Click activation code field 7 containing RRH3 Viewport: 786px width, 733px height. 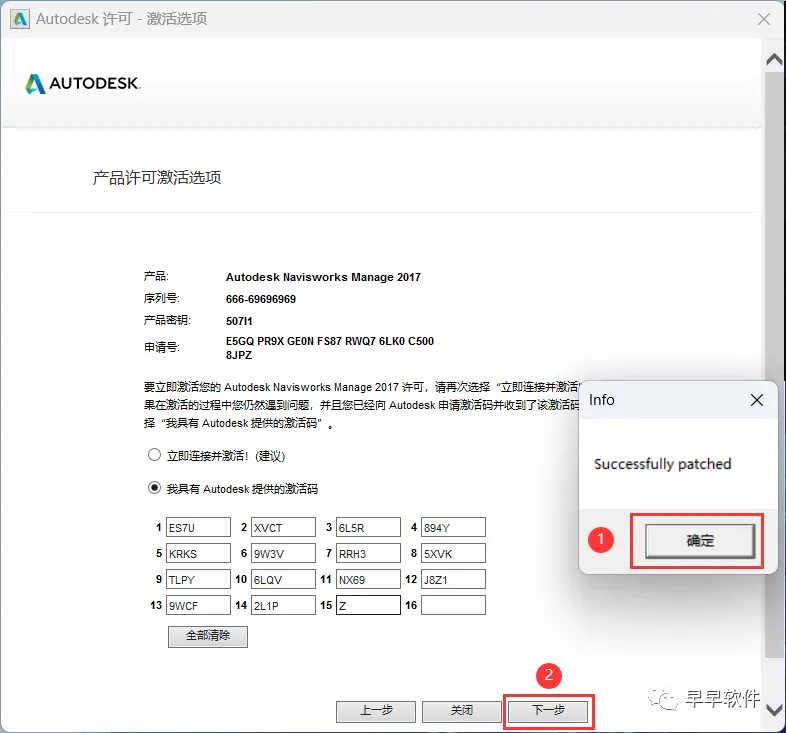(x=368, y=554)
